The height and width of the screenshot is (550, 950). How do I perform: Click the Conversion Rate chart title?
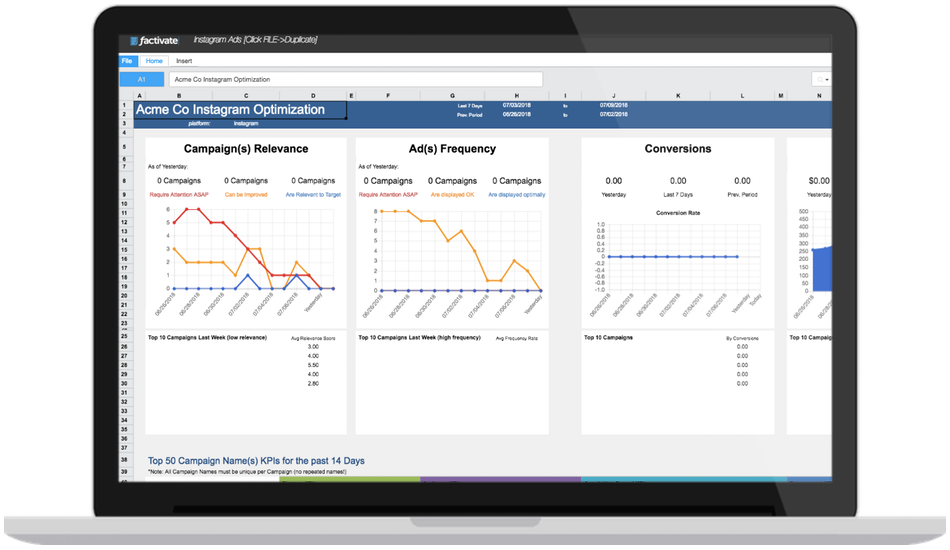678,213
